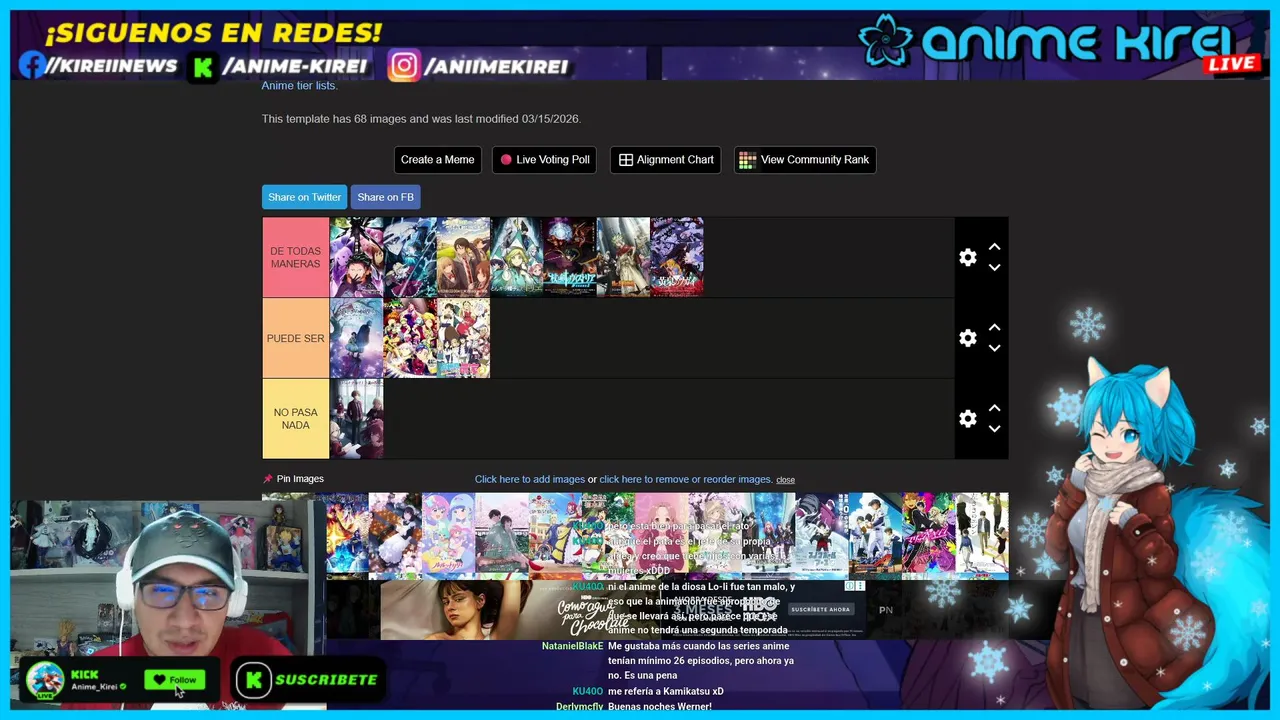Move DE TODAS MANERAS tier down arrow
Screen dimensions: 1280x720
point(994,267)
